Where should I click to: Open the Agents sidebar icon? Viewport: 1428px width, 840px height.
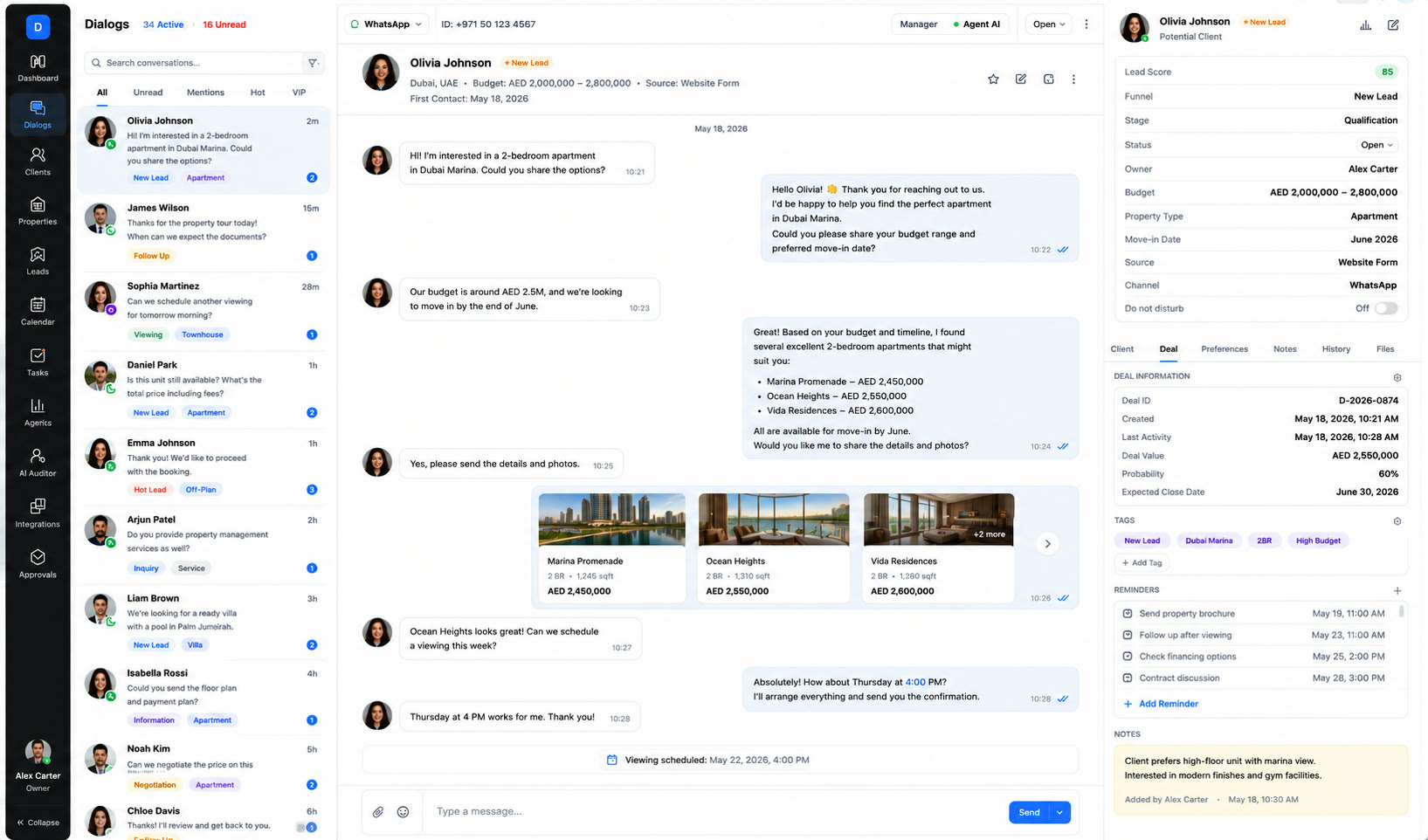coord(38,412)
